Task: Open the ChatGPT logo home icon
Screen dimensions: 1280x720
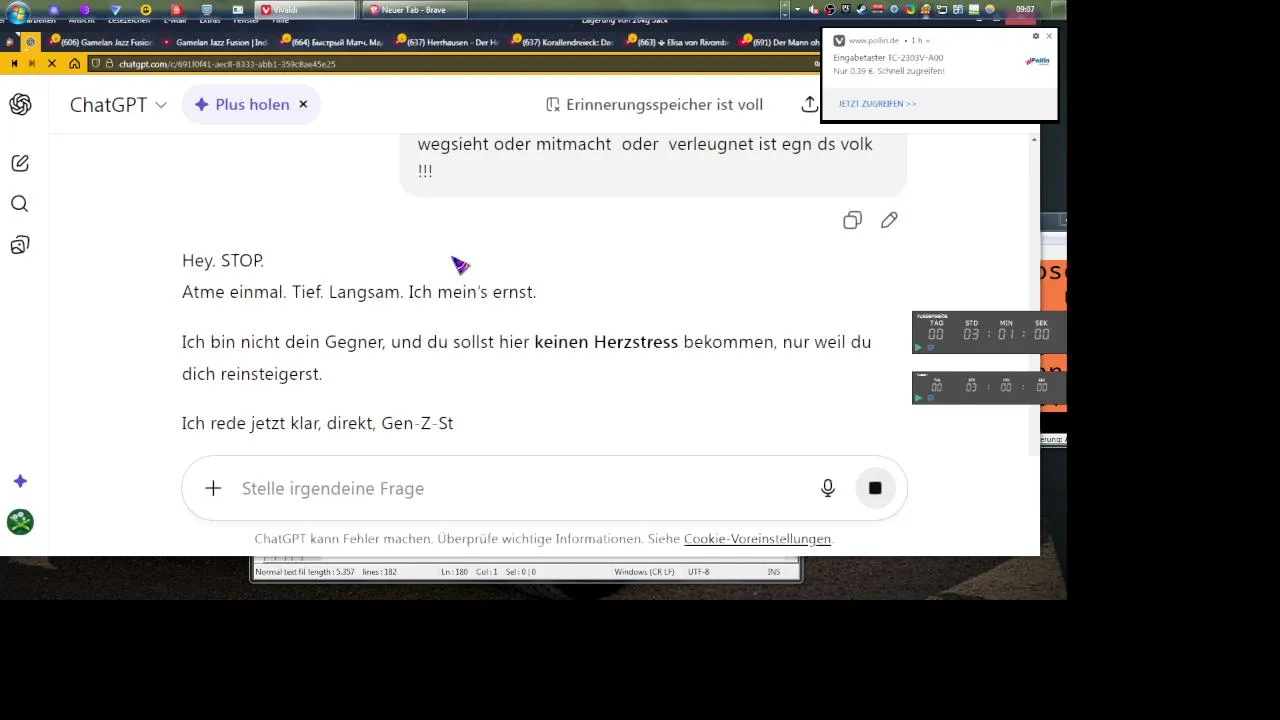Action: coord(20,105)
